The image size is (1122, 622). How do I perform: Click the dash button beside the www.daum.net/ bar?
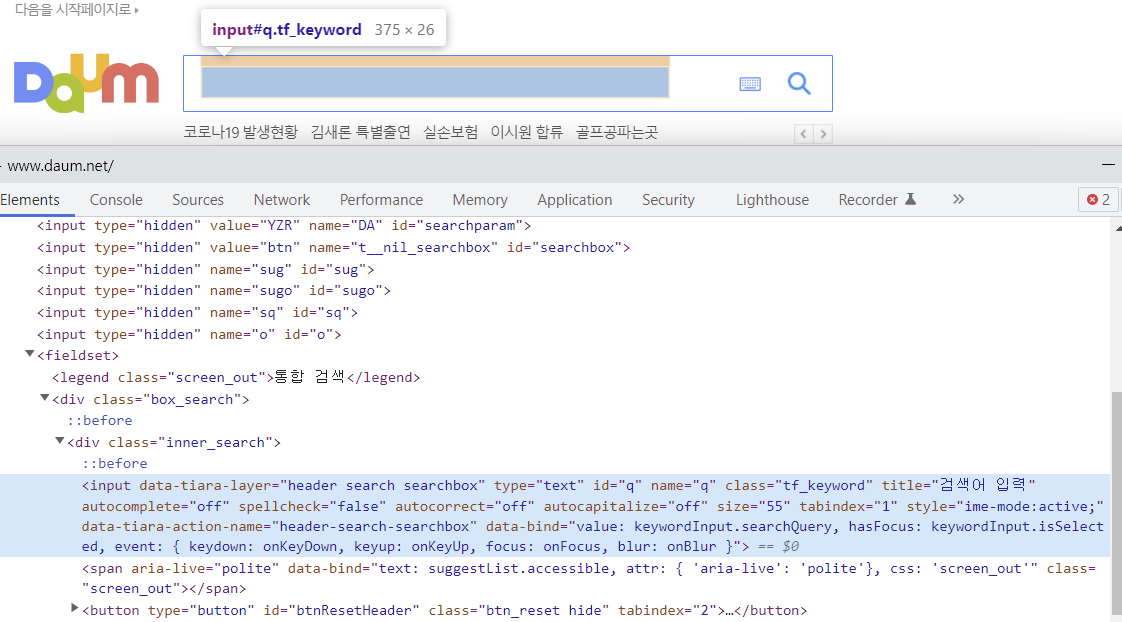tap(1108, 165)
